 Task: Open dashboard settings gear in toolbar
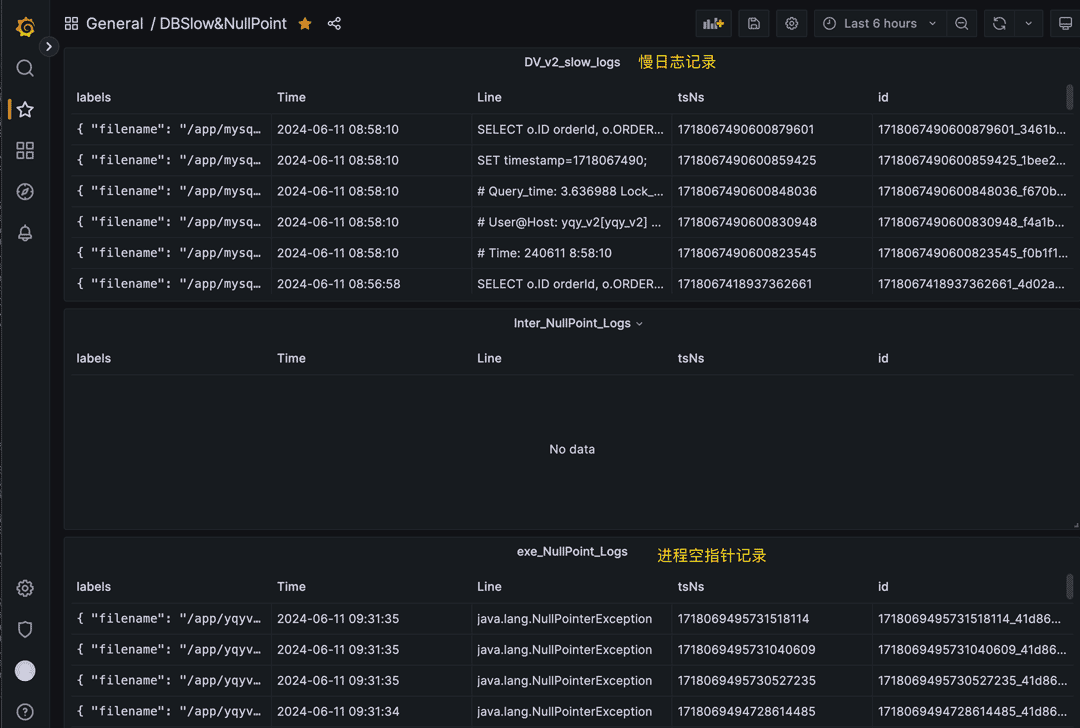tap(791, 23)
